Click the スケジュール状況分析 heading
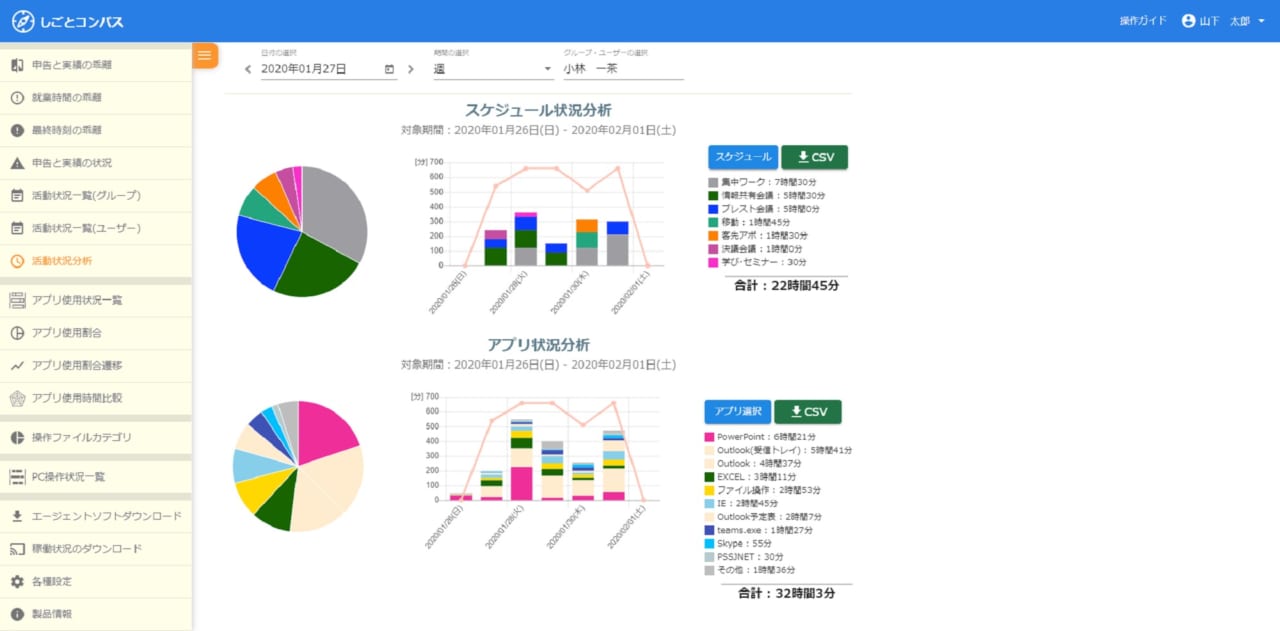 tap(538, 110)
